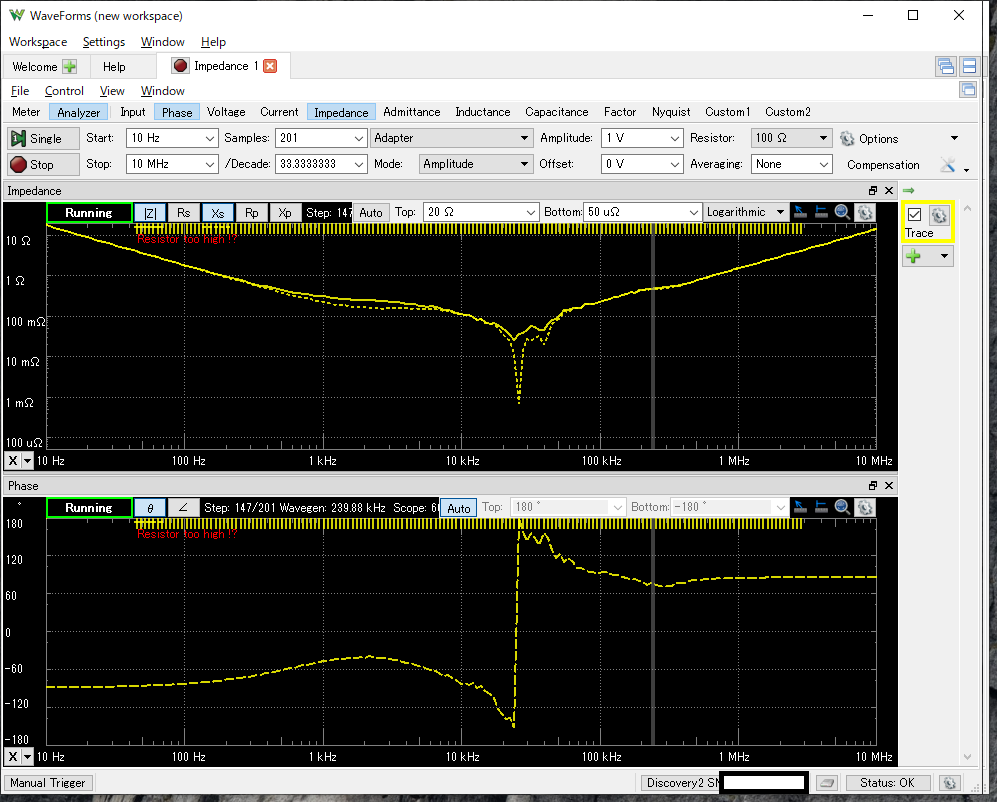Image resolution: width=997 pixels, height=802 pixels.
Task: Open the Adapter selection dropdown
Action: click(x=451, y=138)
